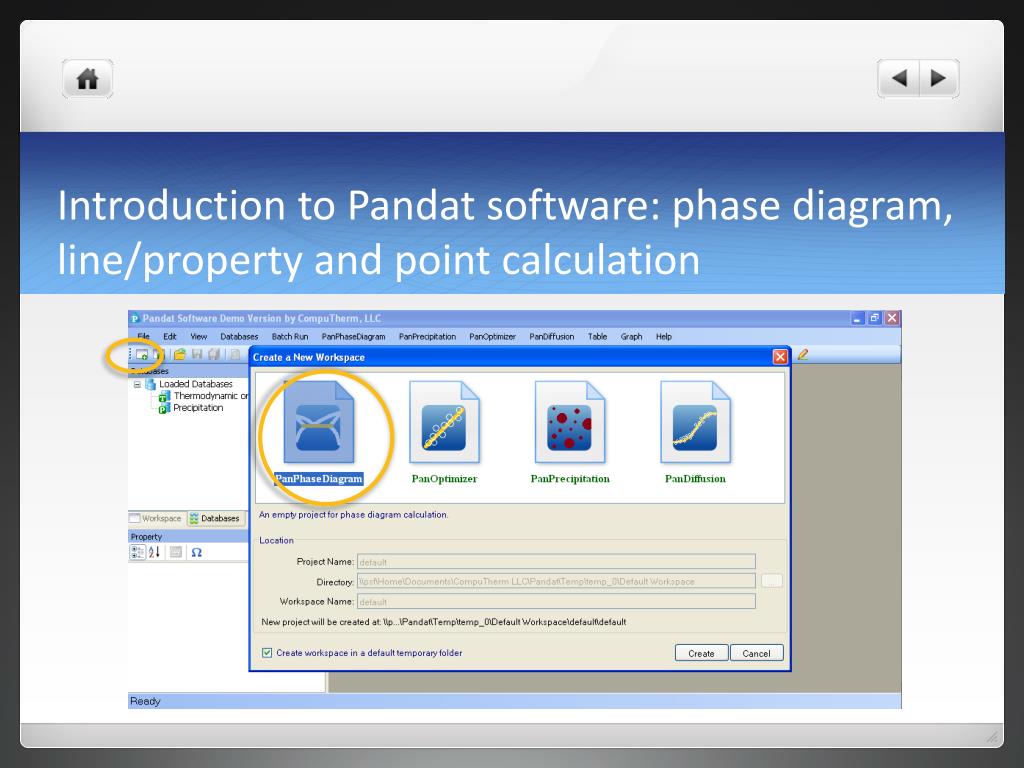The width and height of the screenshot is (1024, 768).
Task: Open the PanOptimizer menu
Action: point(492,336)
